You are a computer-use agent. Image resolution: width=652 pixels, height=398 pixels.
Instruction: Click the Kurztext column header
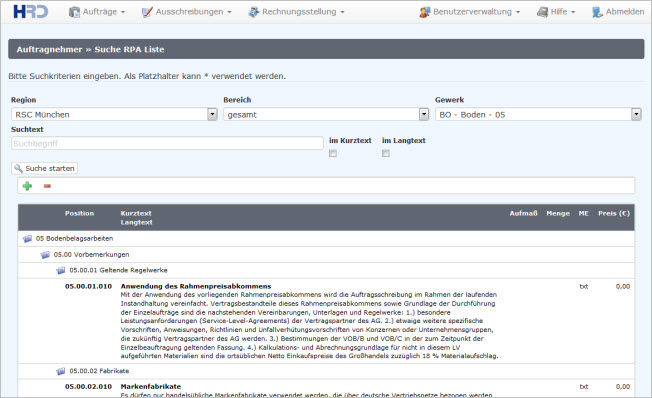[136, 213]
